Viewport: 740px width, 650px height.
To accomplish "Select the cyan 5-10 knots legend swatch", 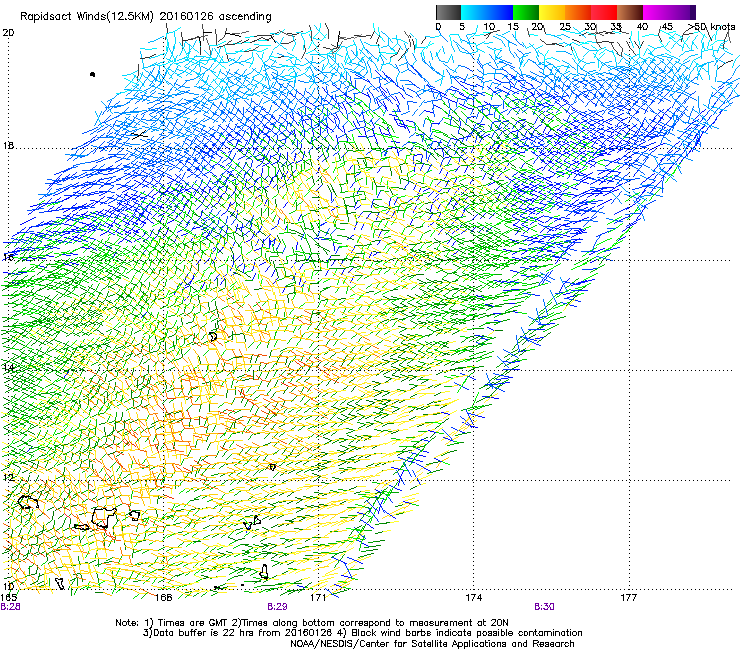I will point(473,12).
